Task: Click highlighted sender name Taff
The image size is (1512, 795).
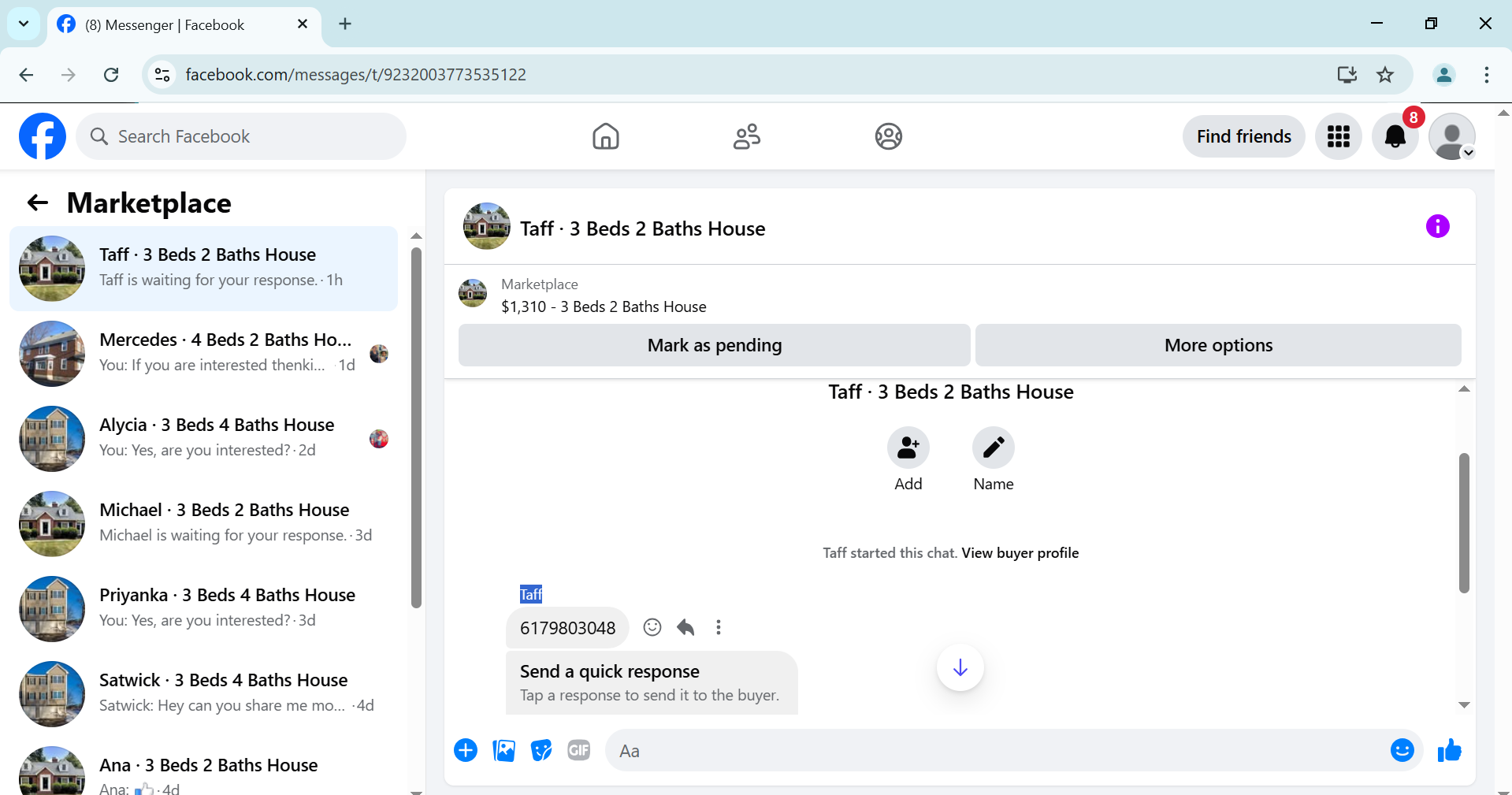Action: [530, 594]
